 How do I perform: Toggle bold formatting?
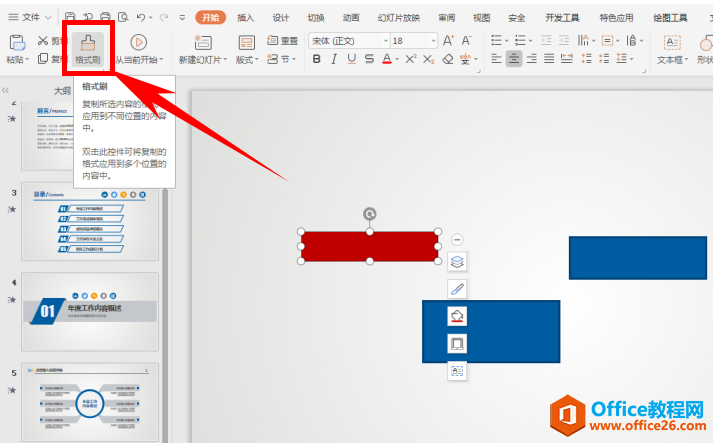tap(317, 59)
